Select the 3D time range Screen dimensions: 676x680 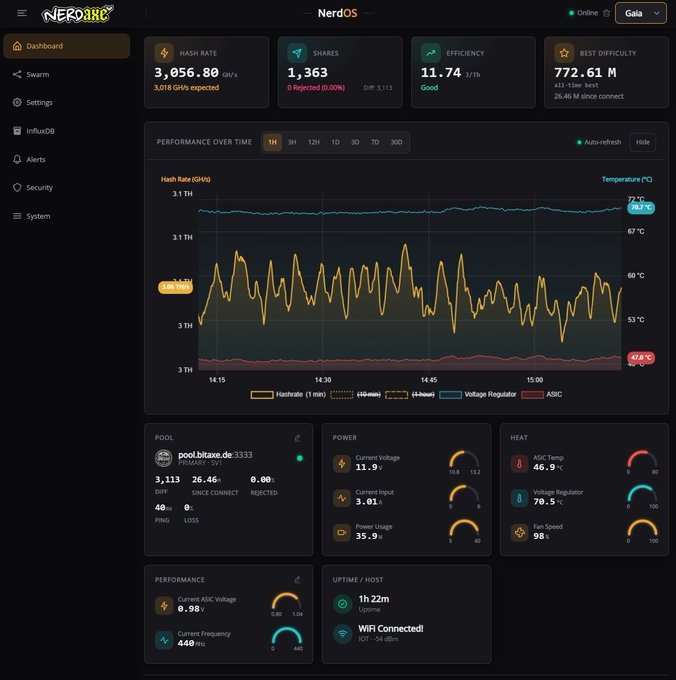pos(355,142)
